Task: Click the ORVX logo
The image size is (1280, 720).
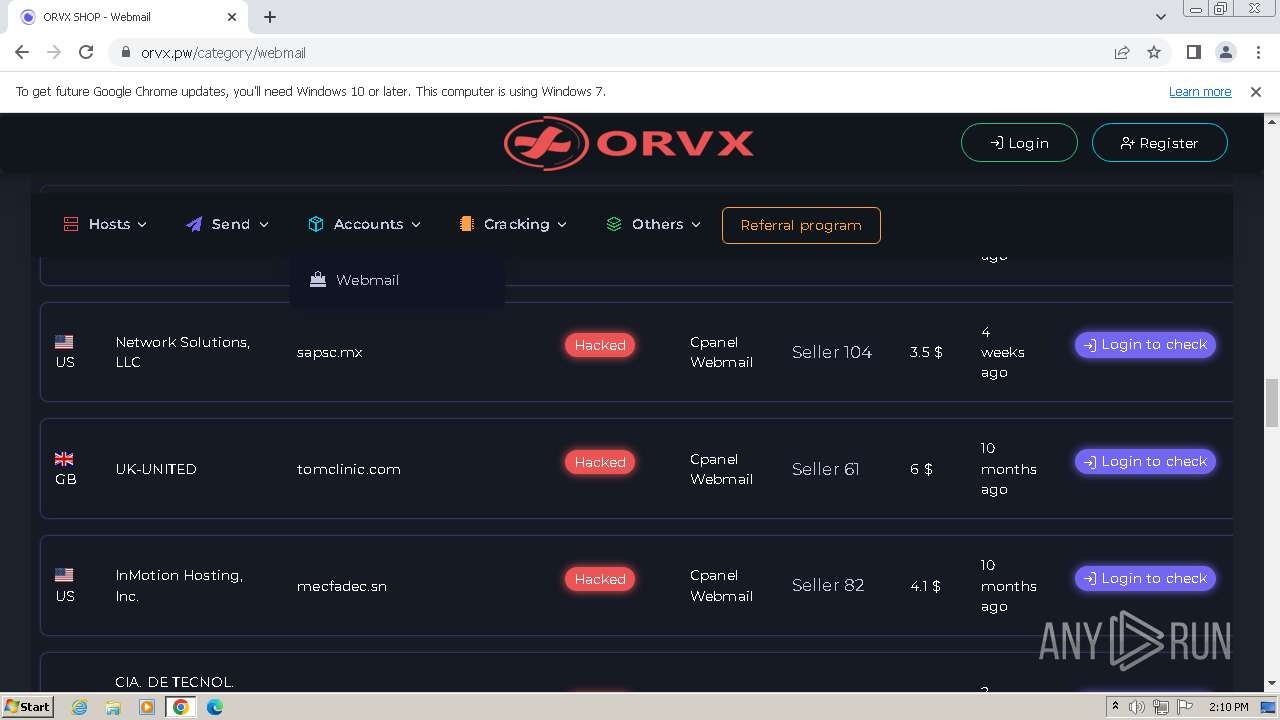Action: (628, 143)
